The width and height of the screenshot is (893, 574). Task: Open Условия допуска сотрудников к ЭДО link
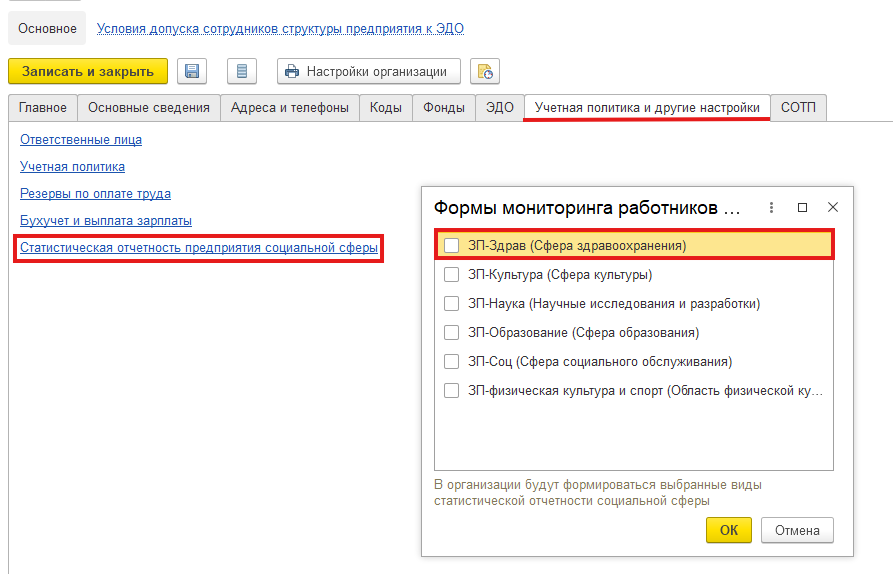pos(280,28)
